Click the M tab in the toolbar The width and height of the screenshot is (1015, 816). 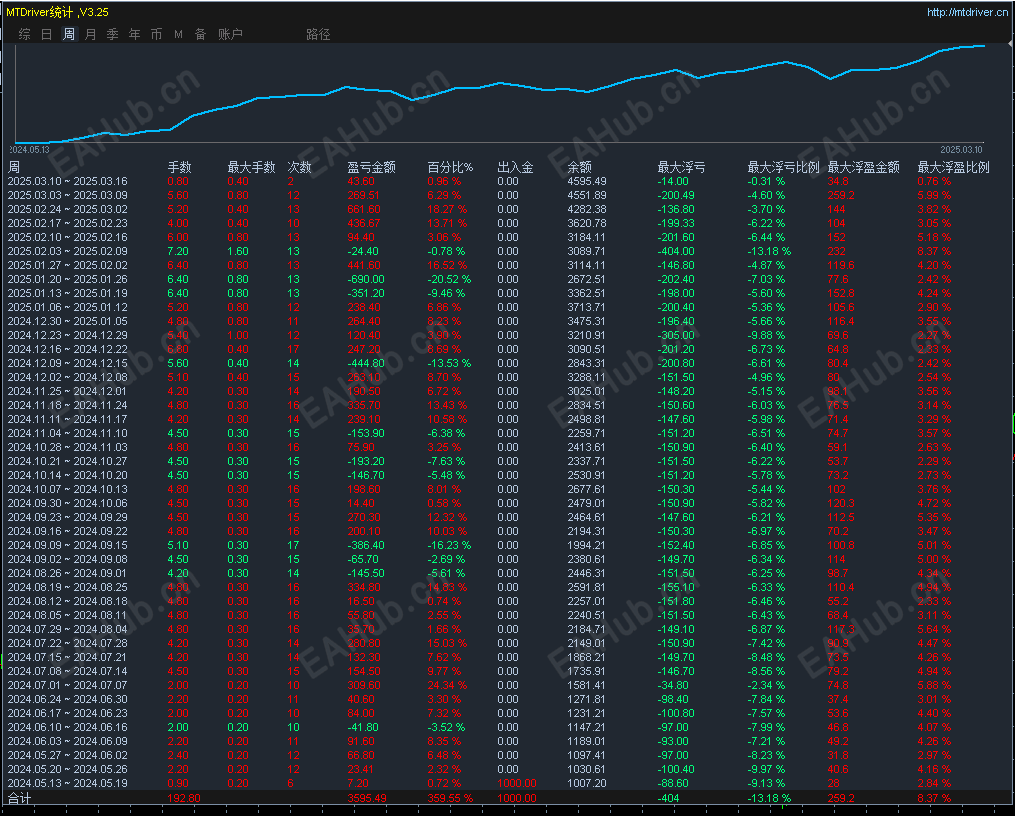pos(178,34)
